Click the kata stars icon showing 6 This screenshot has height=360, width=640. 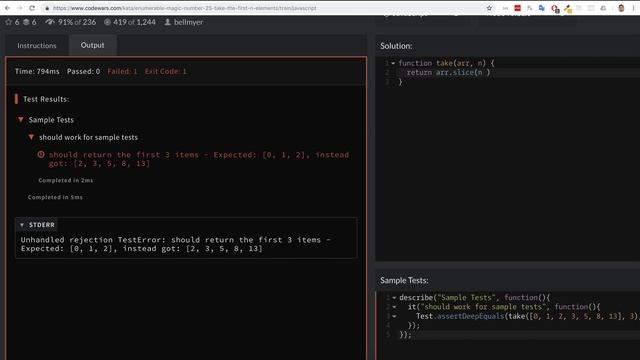(9, 22)
